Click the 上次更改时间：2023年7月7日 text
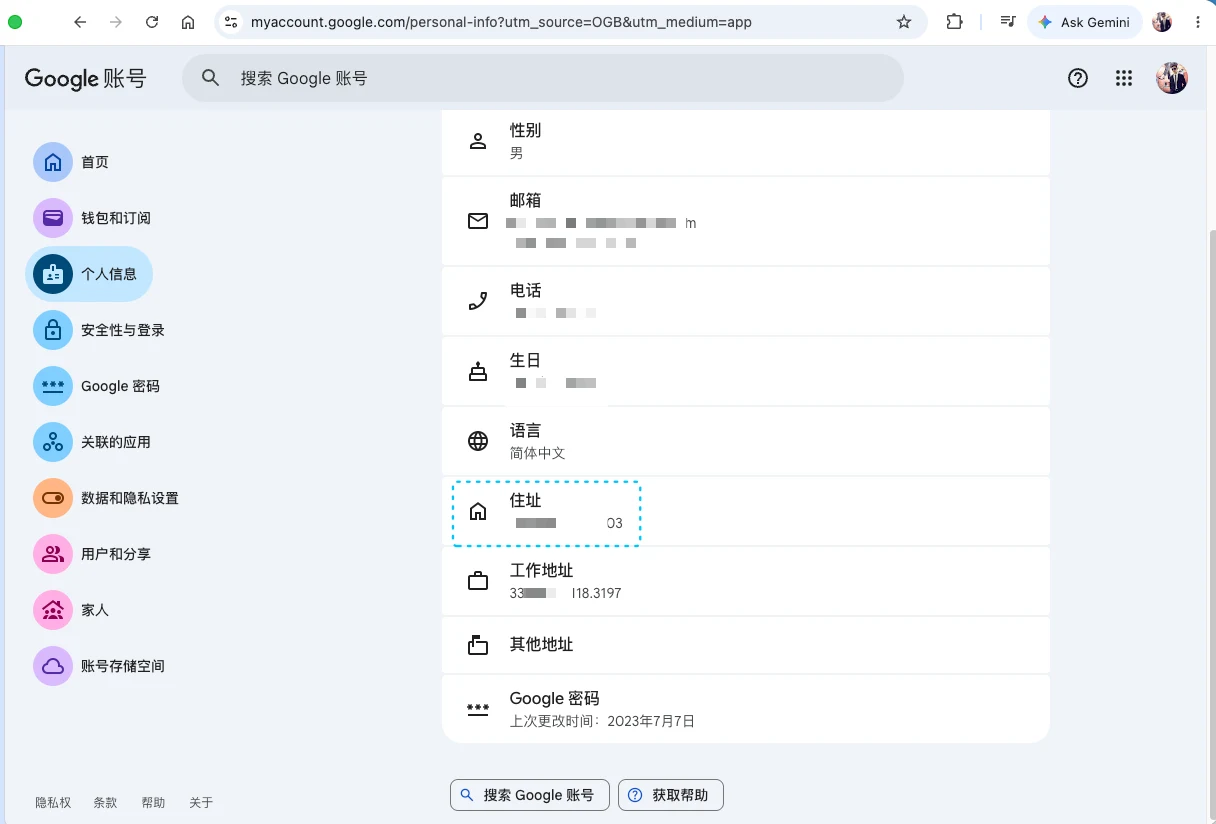This screenshot has height=824, width=1216. point(602,721)
